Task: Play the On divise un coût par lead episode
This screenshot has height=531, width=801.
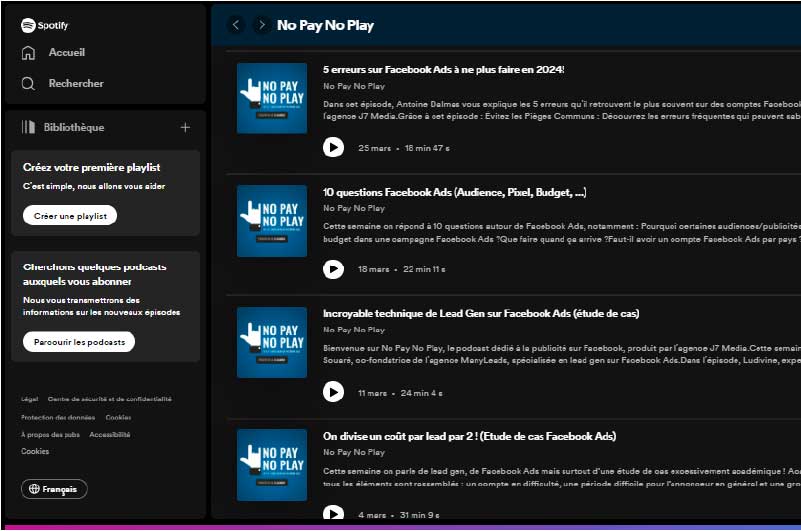Action: (x=333, y=513)
